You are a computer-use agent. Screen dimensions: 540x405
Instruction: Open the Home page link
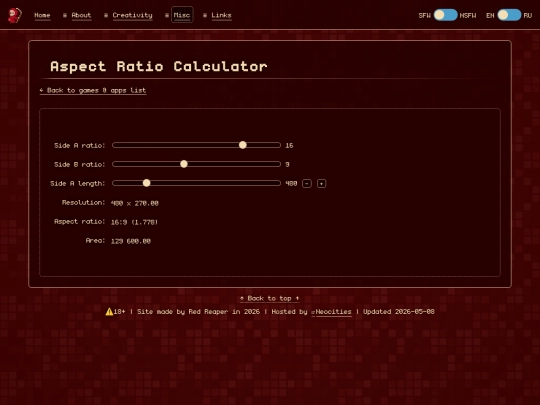pyautogui.click(x=42, y=15)
